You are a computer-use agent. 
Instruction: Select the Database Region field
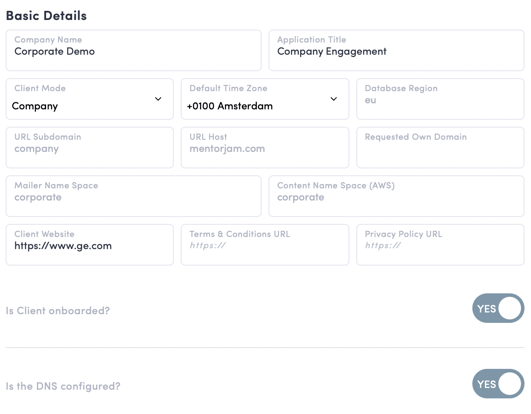440,99
